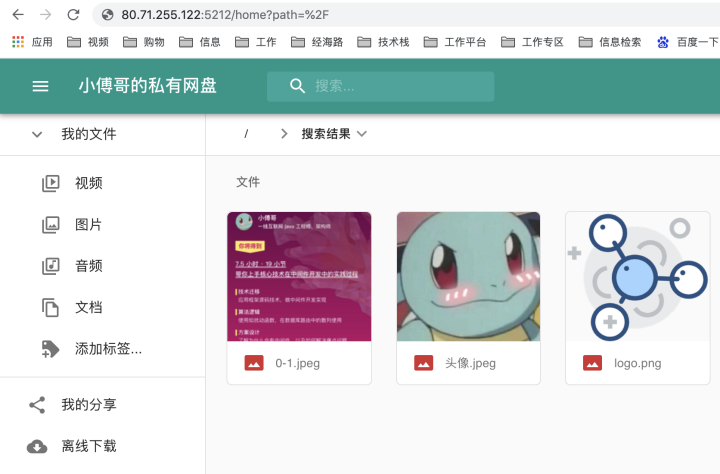Focus the 搜索 search input field
This screenshot has height=474, width=720.
coord(380,86)
